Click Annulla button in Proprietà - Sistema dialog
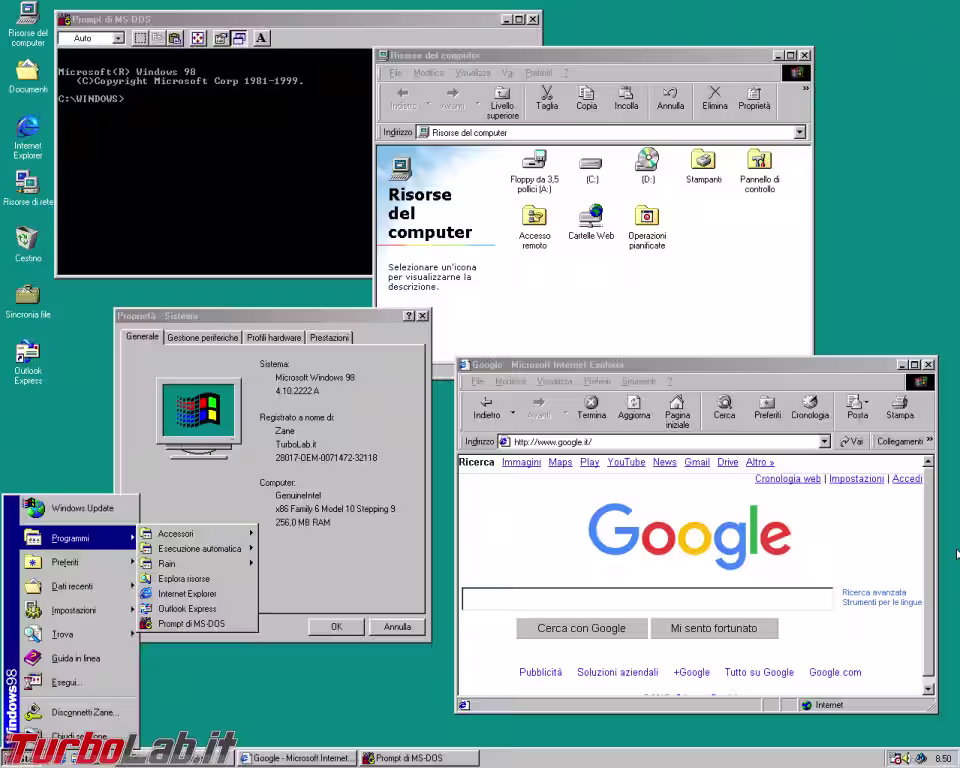 click(397, 627)
